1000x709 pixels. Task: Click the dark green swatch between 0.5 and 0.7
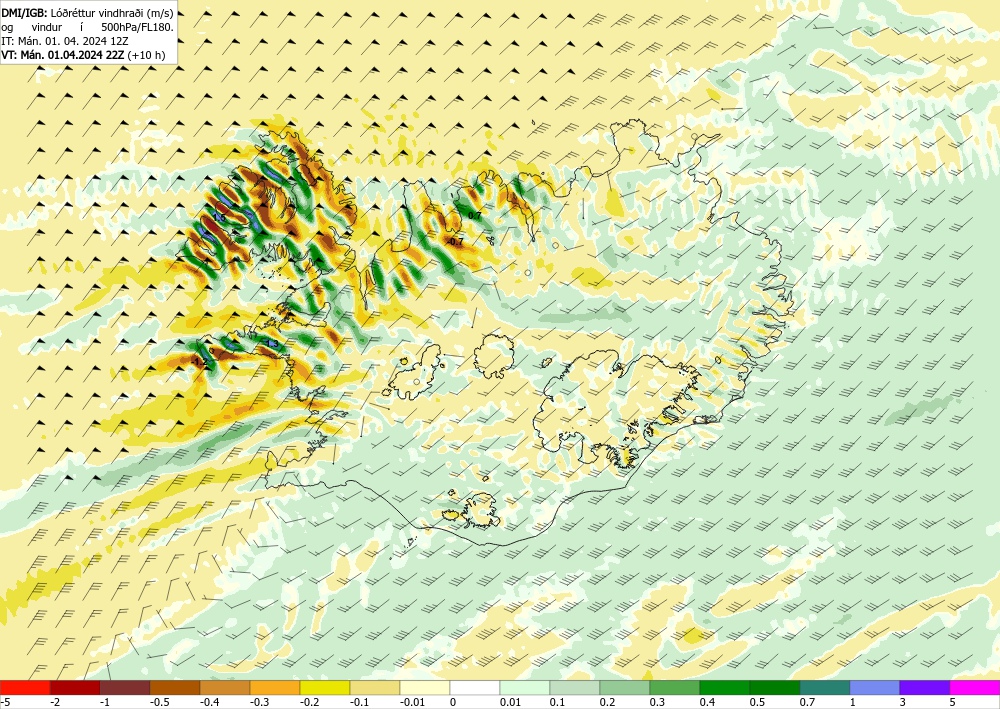pyautogui.click(x=775, y=688)
